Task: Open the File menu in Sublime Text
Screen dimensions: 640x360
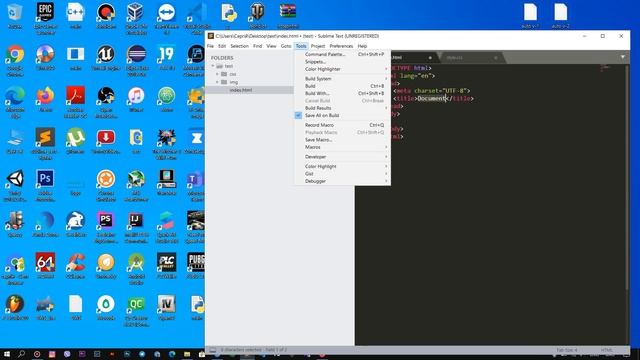Action: point(210,46)
